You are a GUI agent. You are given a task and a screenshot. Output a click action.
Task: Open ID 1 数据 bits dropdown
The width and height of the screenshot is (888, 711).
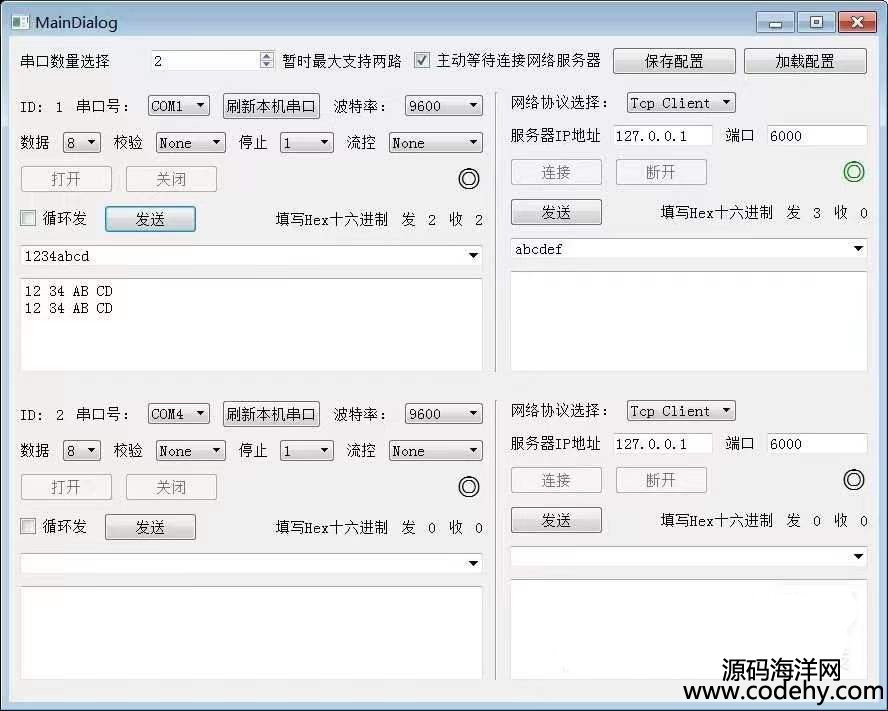click(x=82, y=143)
